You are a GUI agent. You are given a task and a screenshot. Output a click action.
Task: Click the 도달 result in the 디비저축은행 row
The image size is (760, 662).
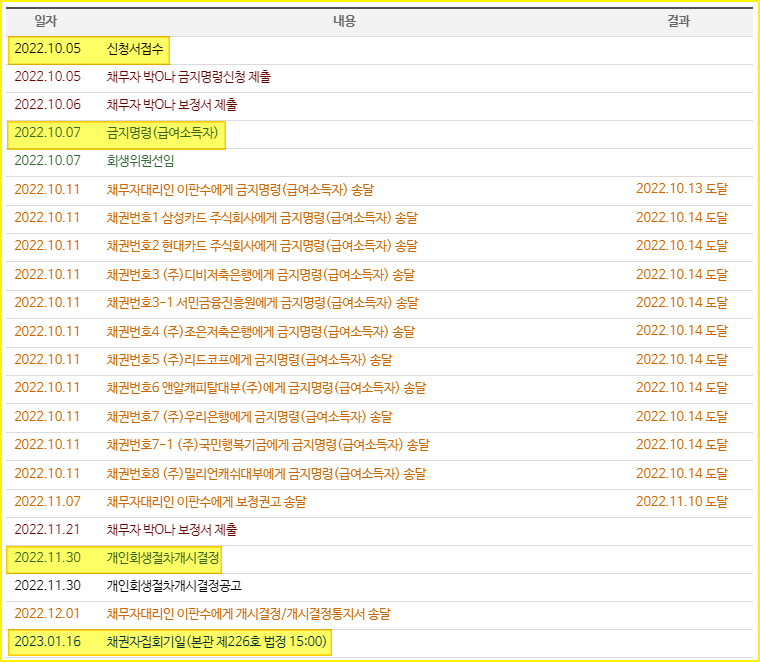tap(682, 274)
